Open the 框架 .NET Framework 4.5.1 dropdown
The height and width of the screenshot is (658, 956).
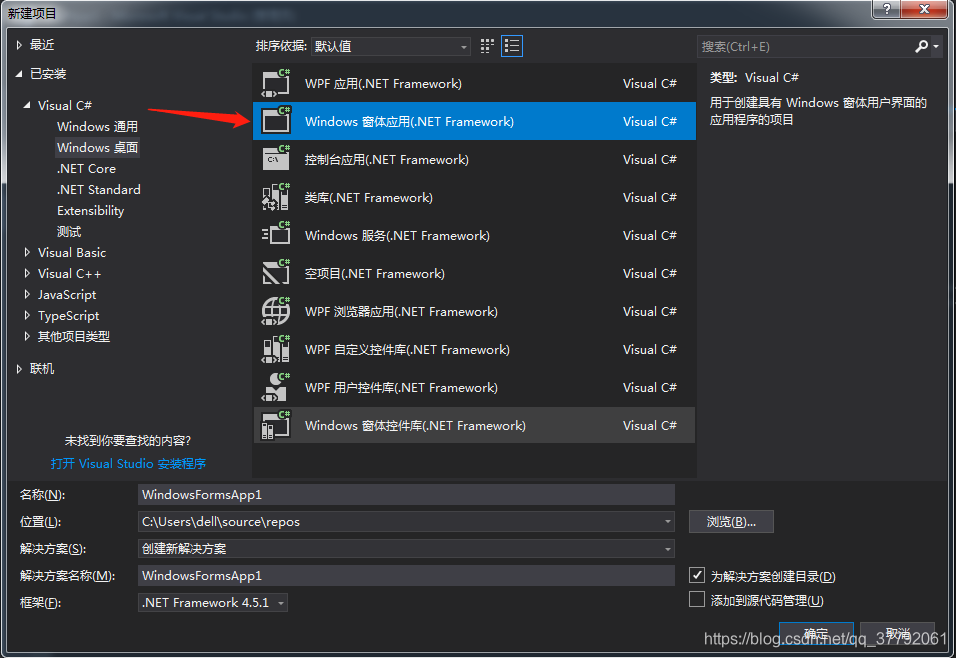pyautogui.click(x=213, y=603)
